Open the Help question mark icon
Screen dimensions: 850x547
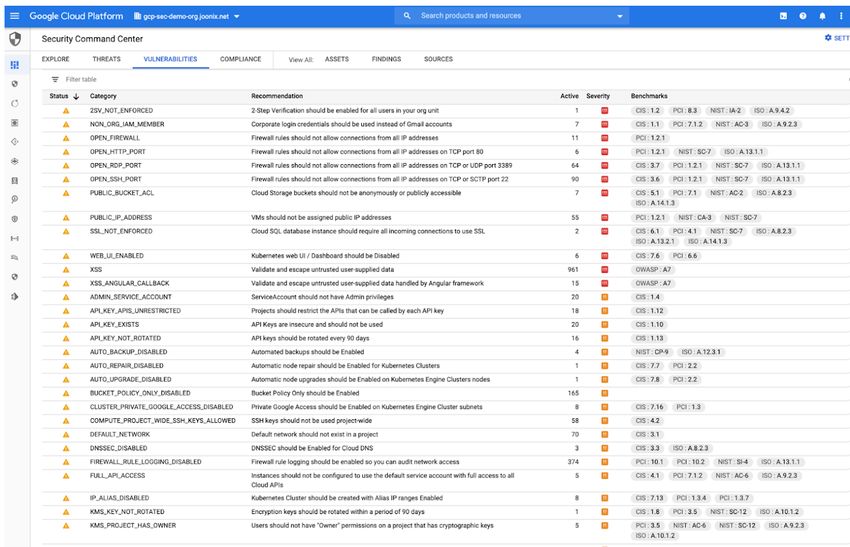(803, 16)
